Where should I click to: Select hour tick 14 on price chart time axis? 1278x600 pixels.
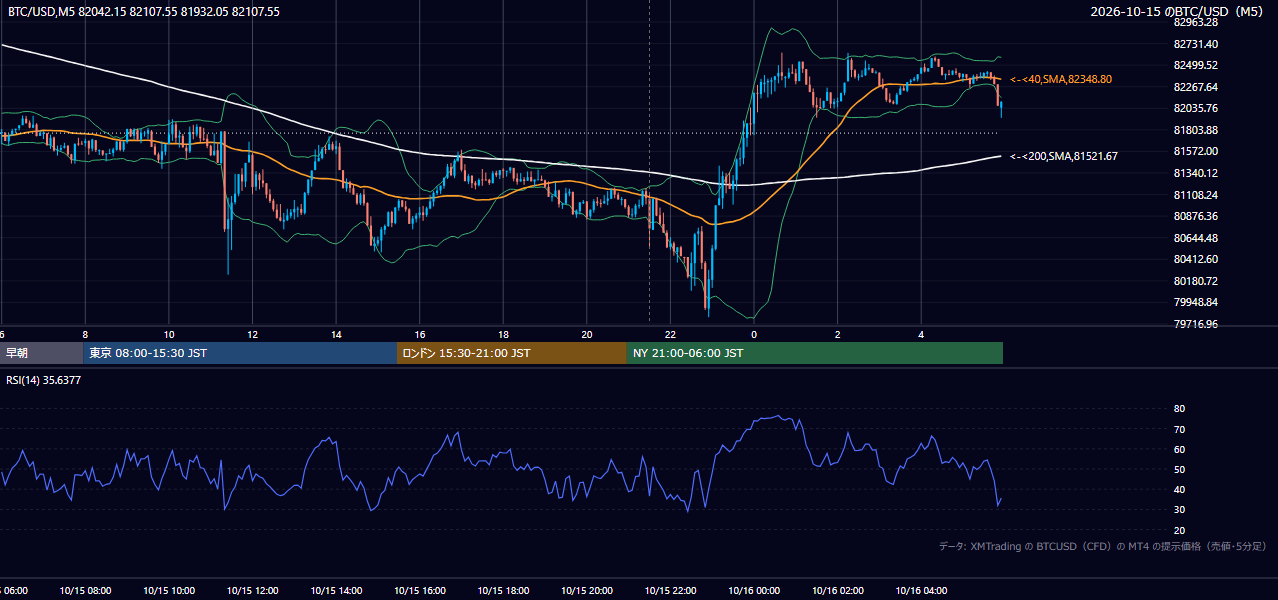(x=336, y=335)
